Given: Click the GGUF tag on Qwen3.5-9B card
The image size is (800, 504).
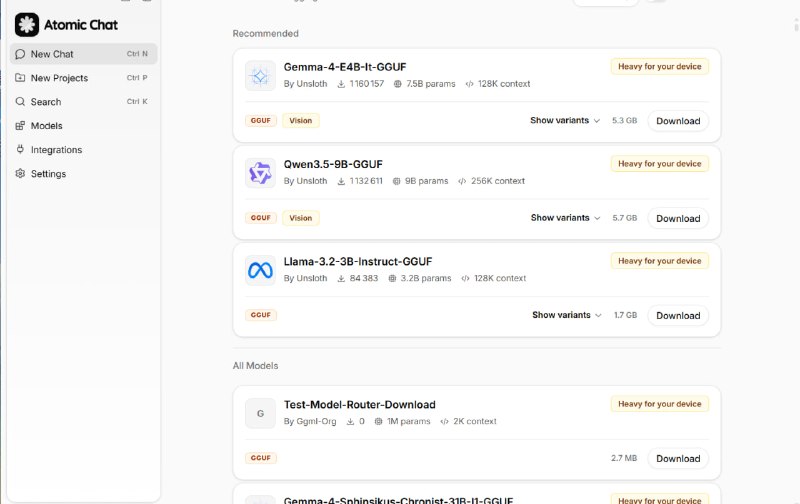Looking at the screenshot, I should 261,218.
